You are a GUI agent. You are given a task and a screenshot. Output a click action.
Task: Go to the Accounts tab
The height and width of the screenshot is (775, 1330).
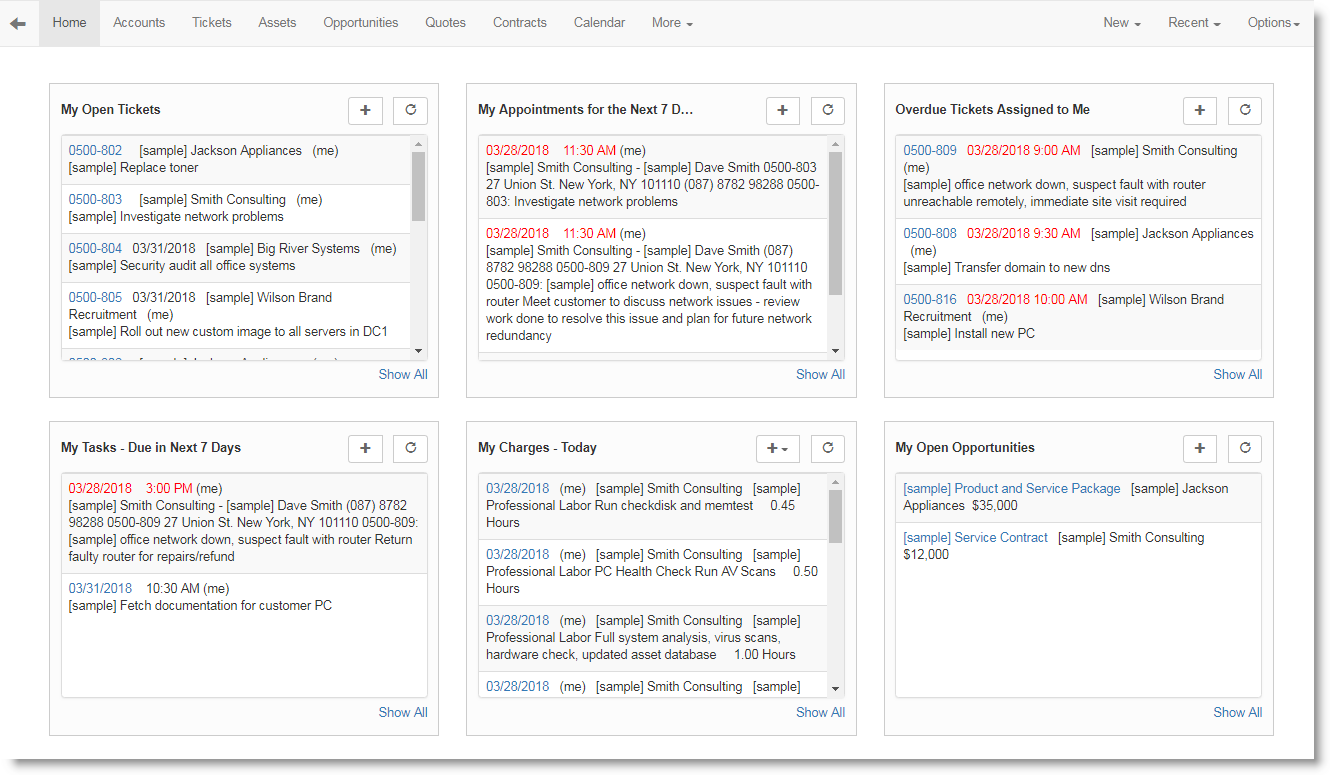[x=139, y=23]
